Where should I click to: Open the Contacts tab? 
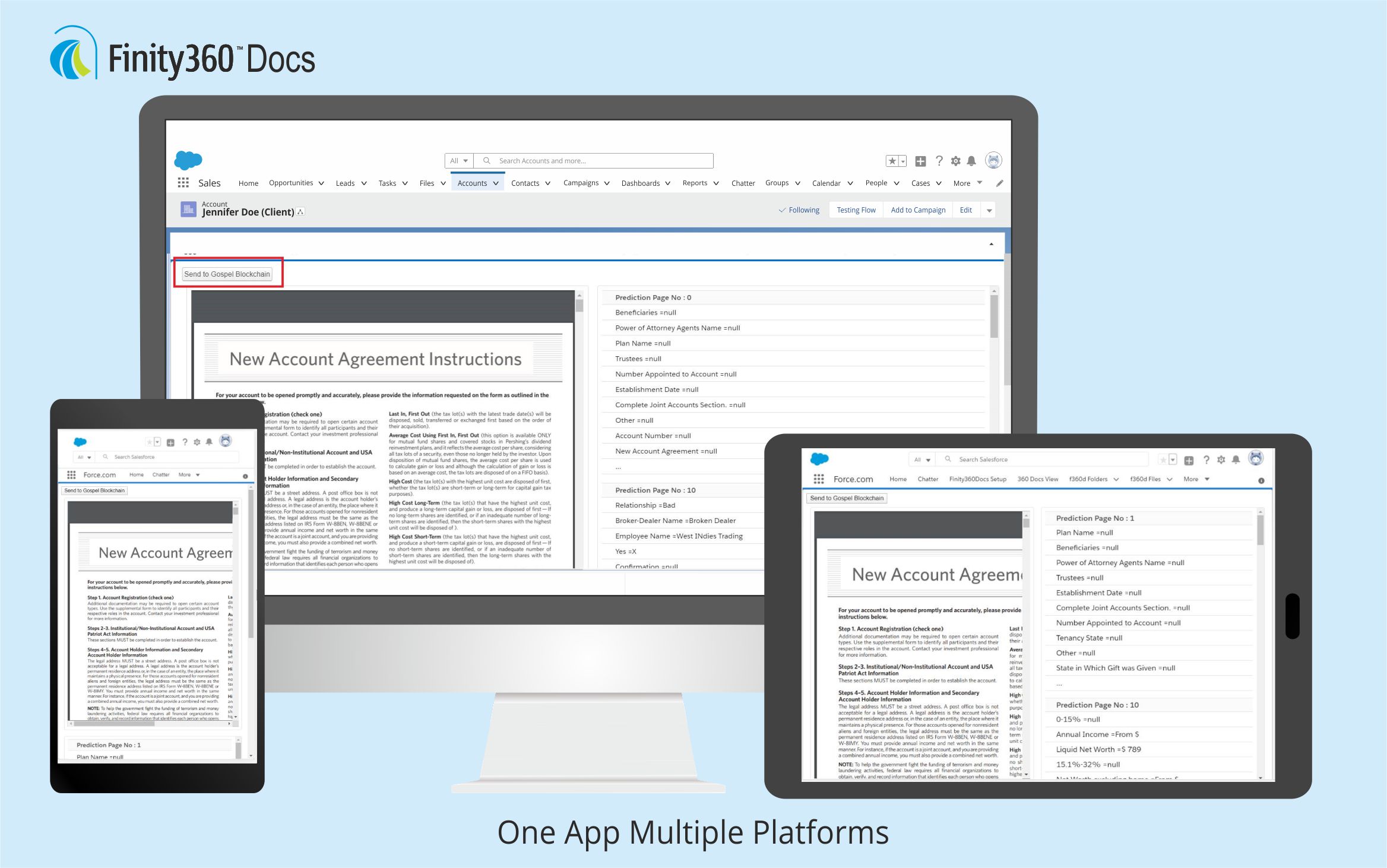525,183
